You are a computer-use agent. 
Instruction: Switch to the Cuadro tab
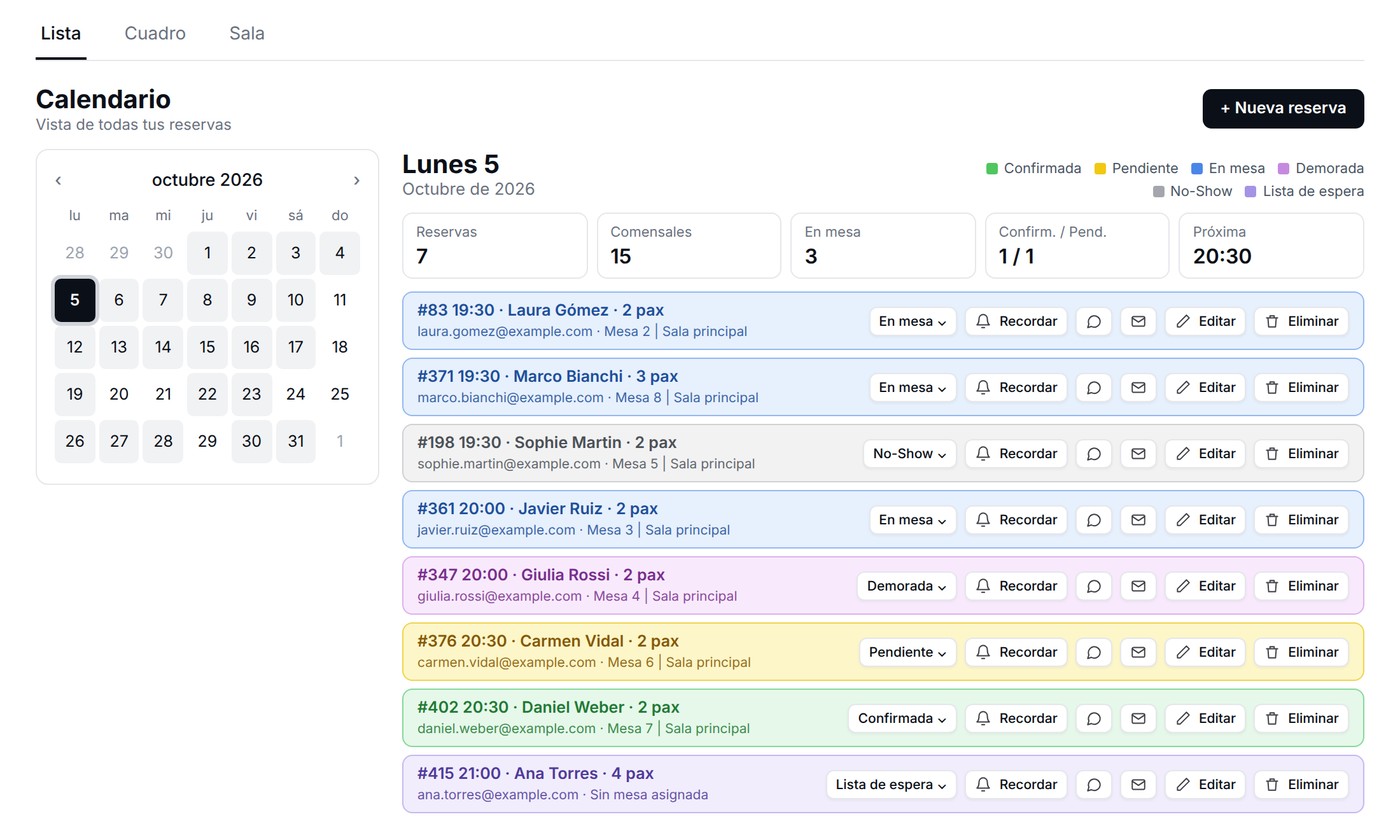coord(155,33)
